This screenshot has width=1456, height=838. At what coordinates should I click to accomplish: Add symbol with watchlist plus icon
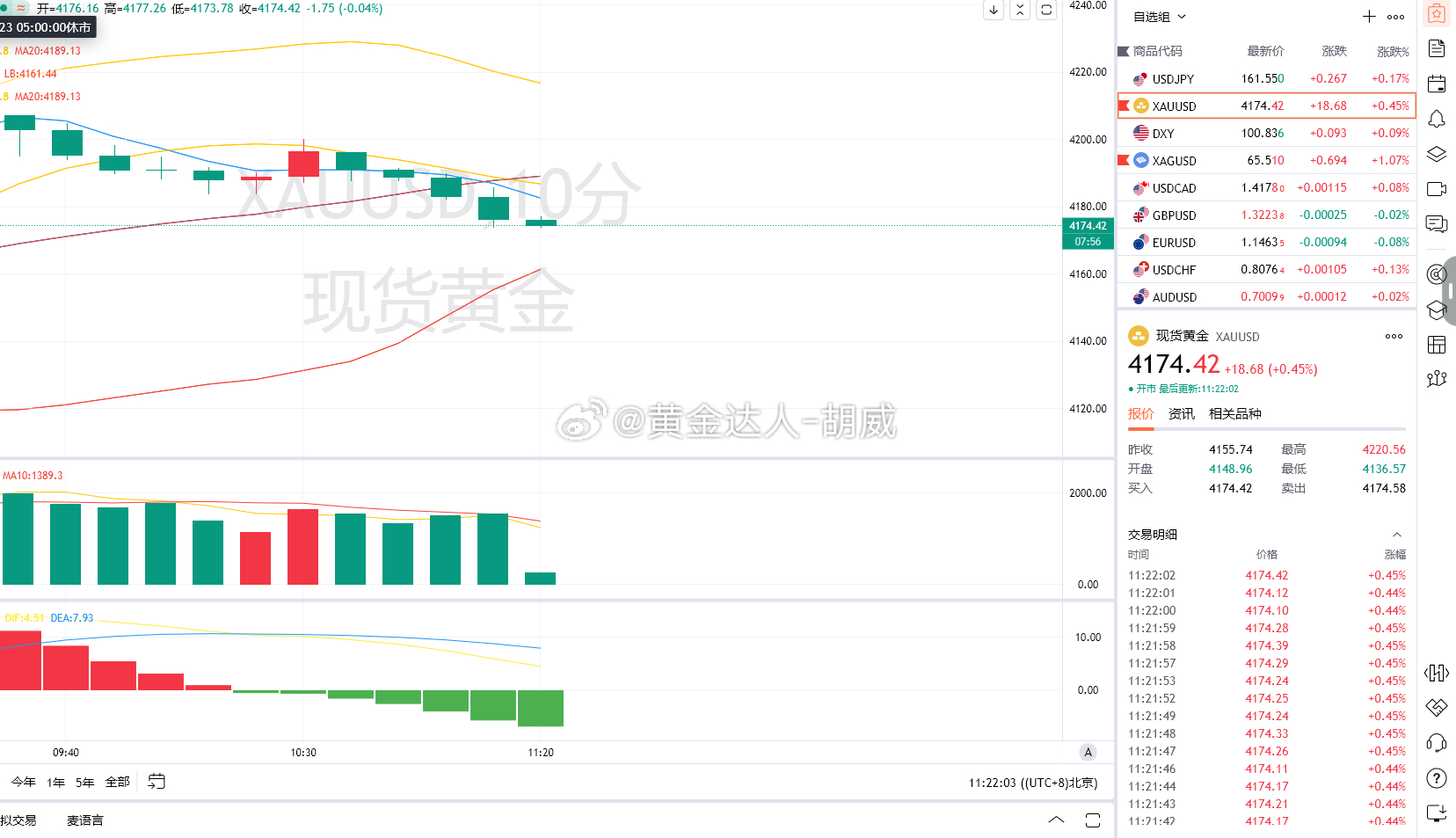tap(1369, 17)
